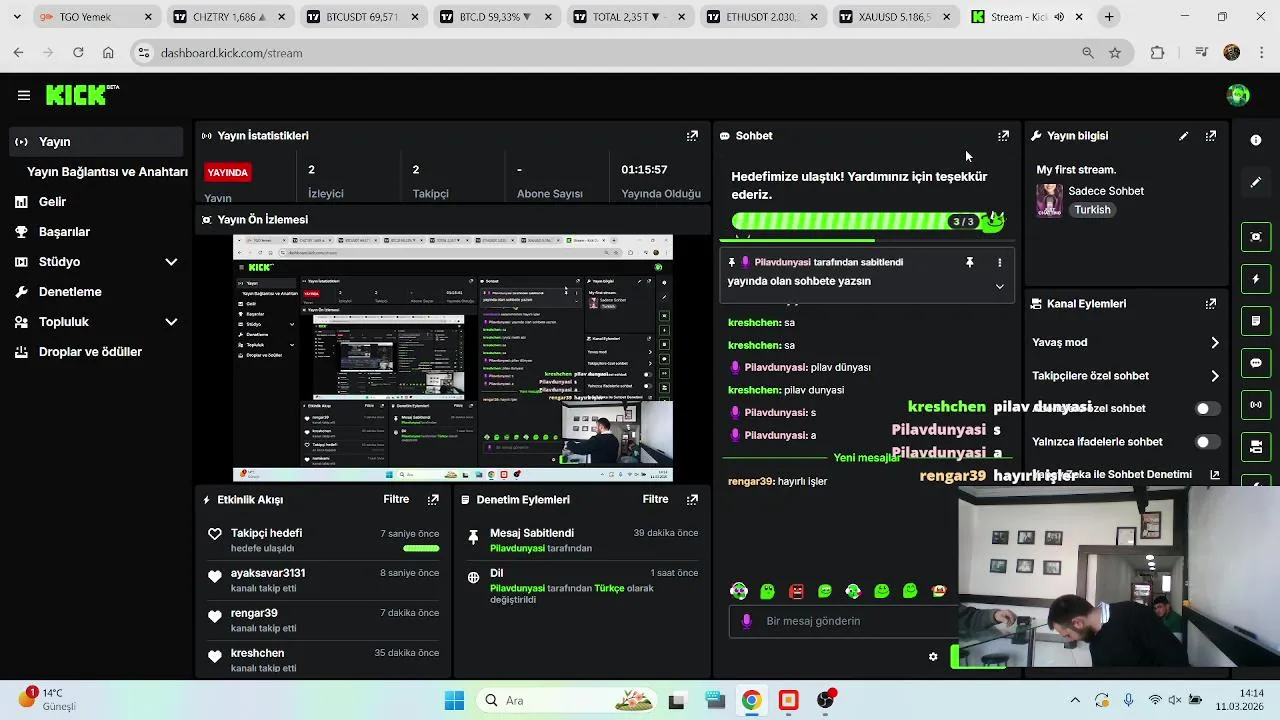This screenshot has width=1280, height=720.
Task: Open the Yavaş mod options arrow
Action: pyautogui.click(x=1215, y=342)
